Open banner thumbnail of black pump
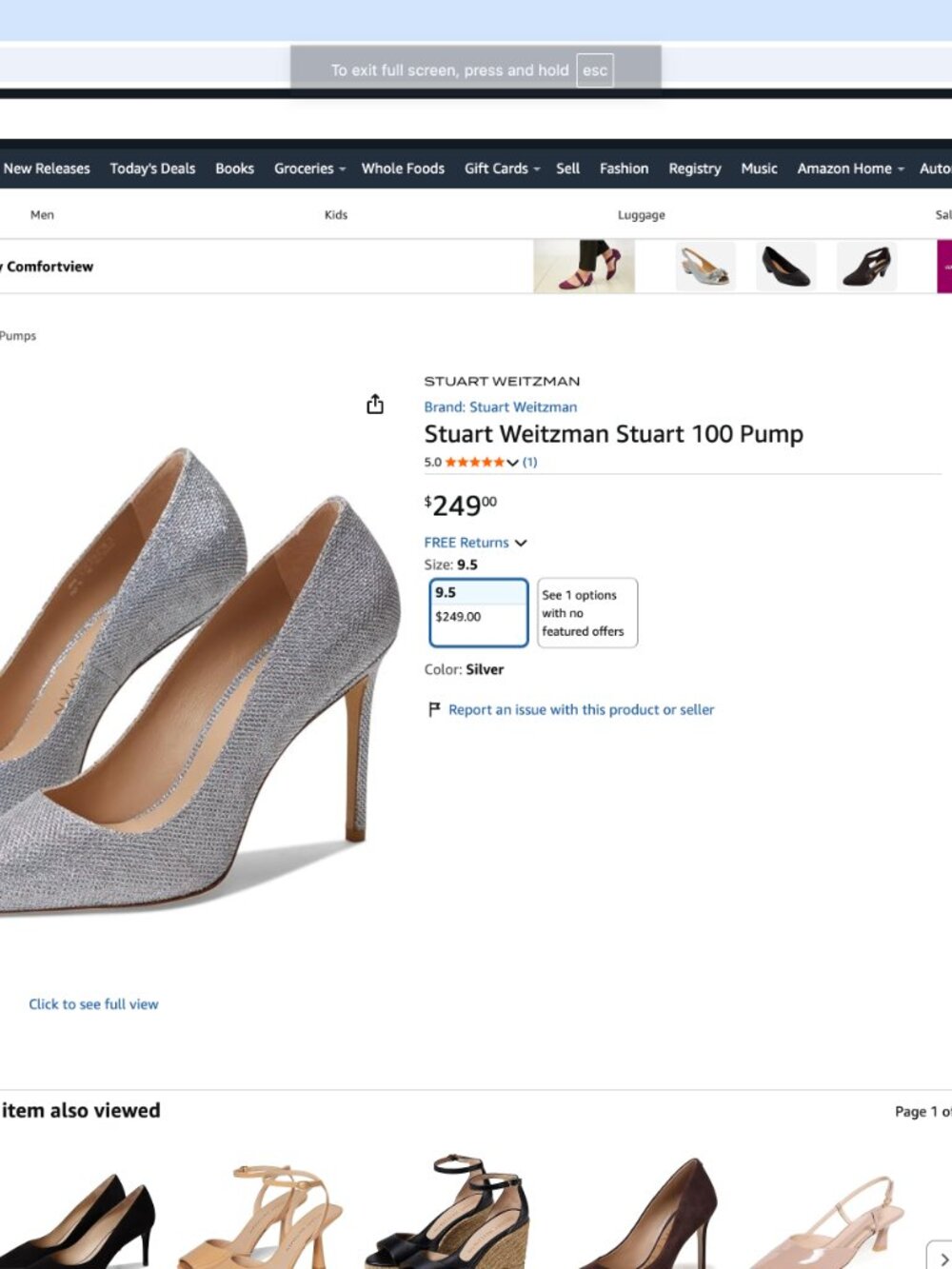 click(786, 267)
